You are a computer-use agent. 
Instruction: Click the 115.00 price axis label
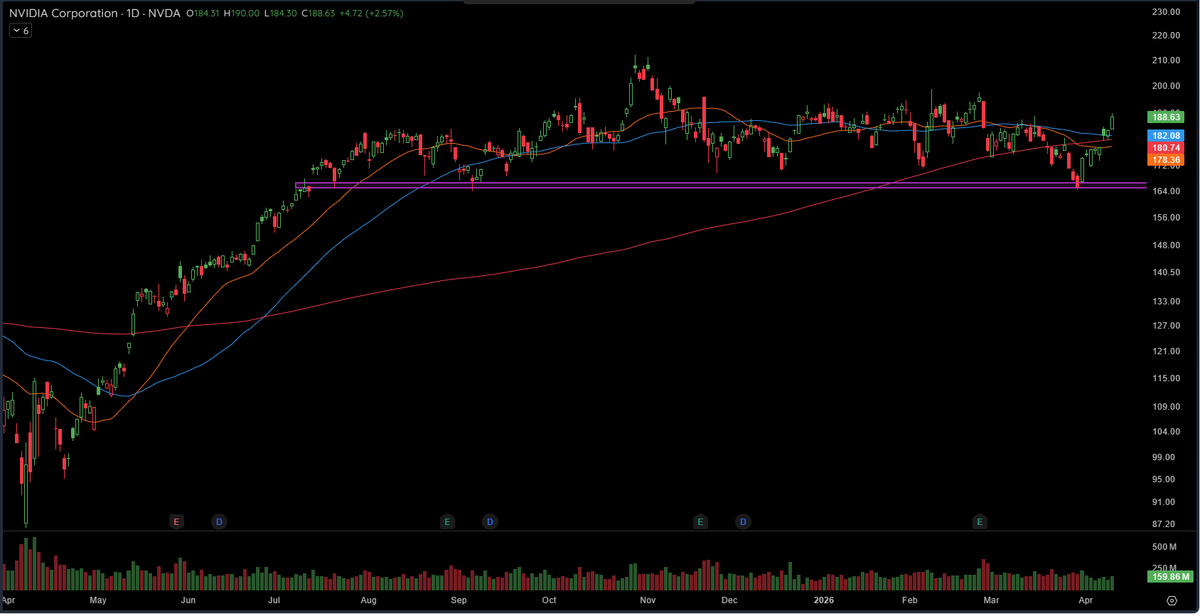click(1166, 378)
